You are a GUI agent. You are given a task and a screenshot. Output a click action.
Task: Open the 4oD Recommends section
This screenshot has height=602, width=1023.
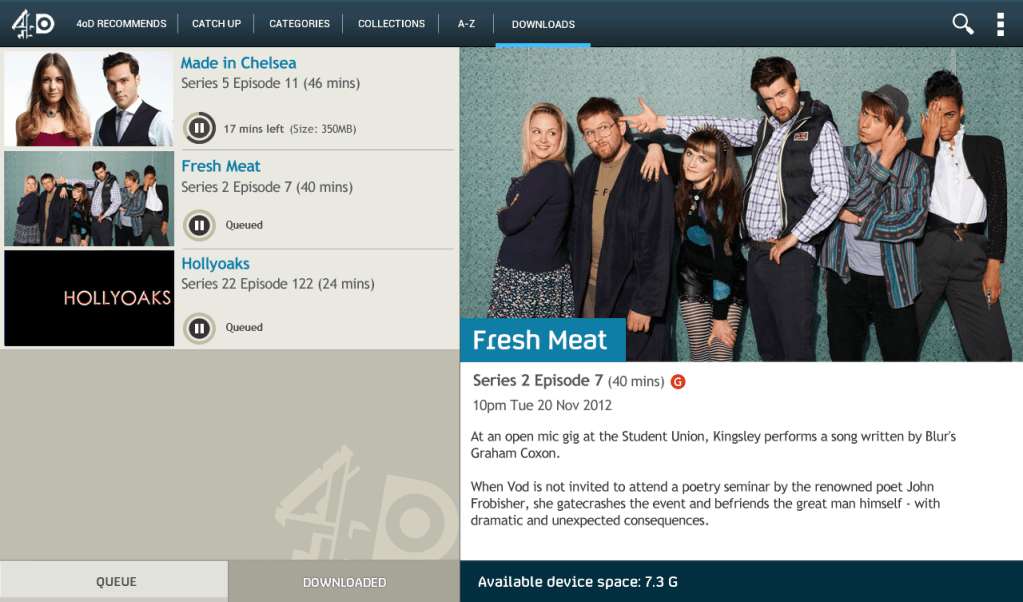(121, 23)
